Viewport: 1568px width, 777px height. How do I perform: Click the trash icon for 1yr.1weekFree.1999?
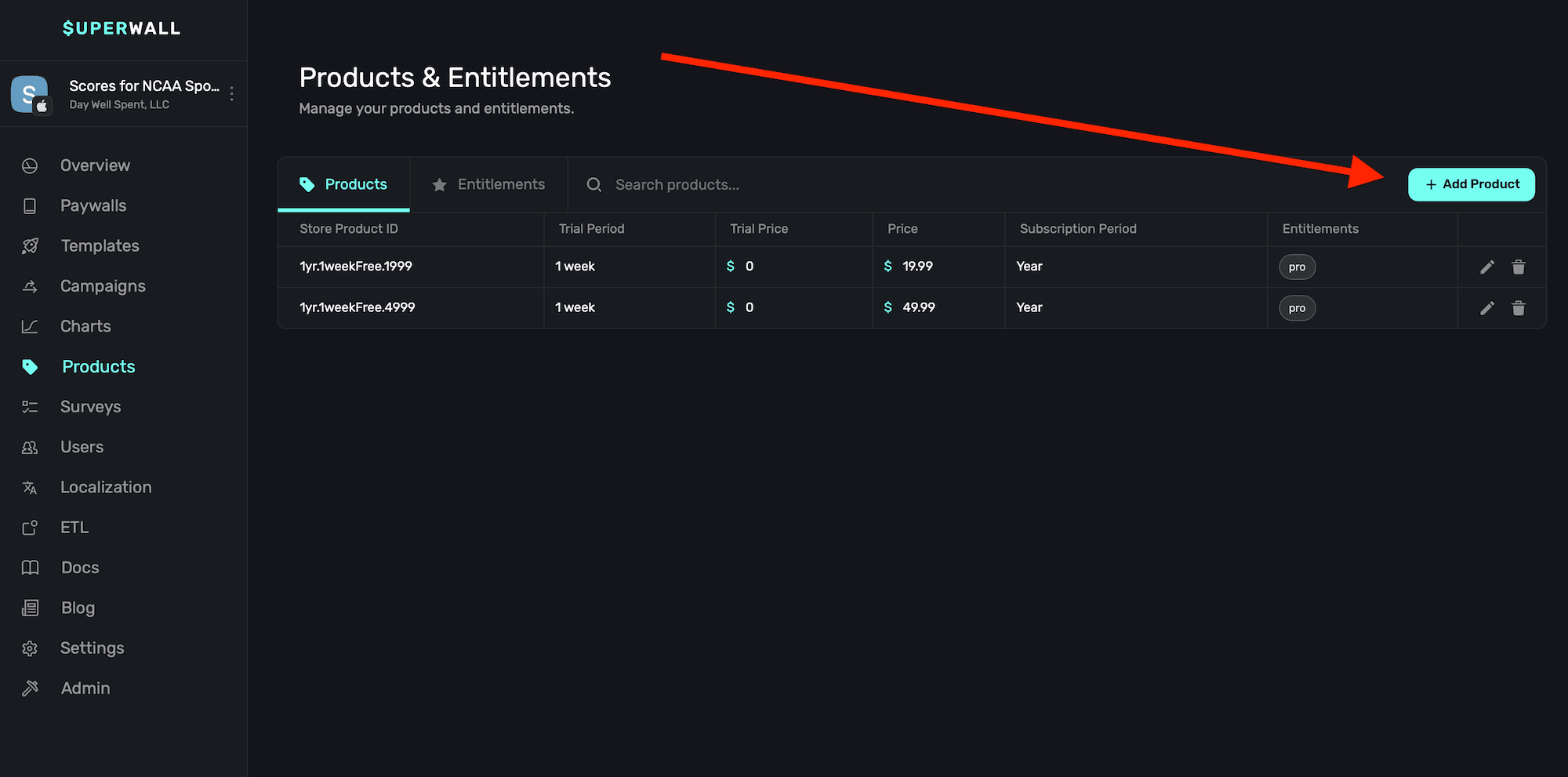pyautogui.click(x=1518, y=267)
